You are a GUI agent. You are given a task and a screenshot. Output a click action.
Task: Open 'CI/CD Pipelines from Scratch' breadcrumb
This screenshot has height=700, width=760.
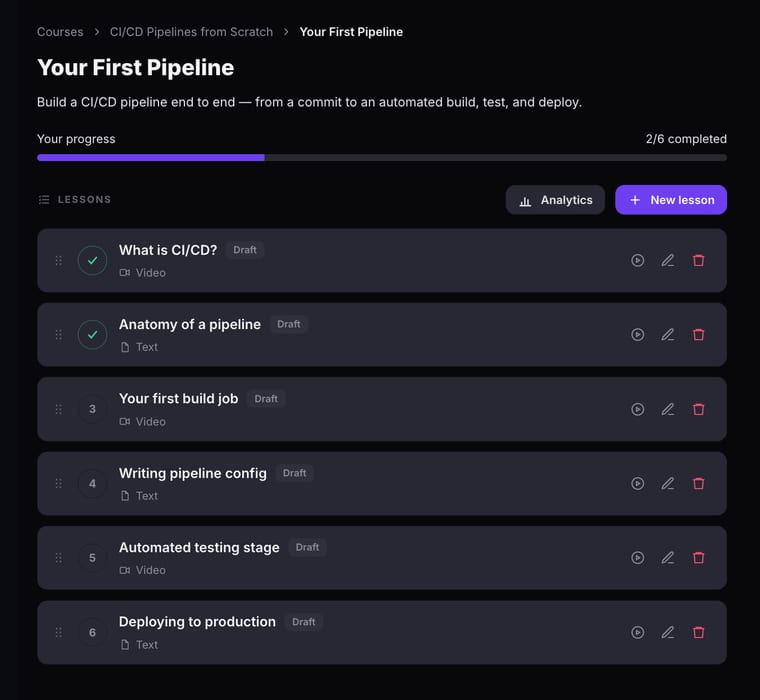pyautogui.click(x=191, y=32)
